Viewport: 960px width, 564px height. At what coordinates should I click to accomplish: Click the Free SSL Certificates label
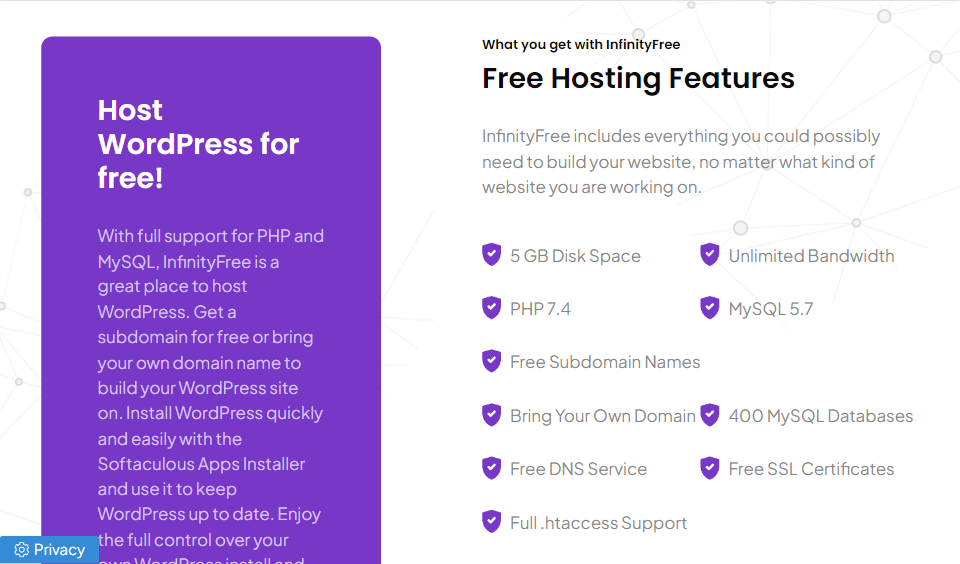[811, 469]
